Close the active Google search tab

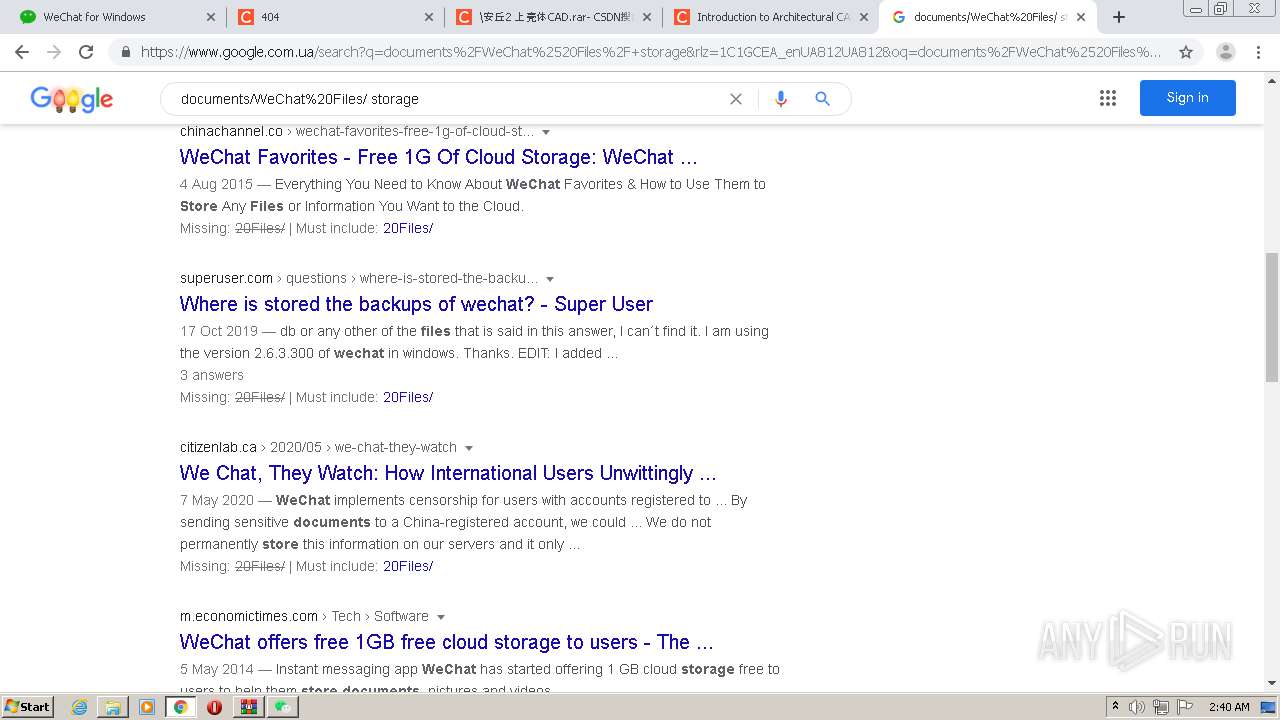(1081, 17)
